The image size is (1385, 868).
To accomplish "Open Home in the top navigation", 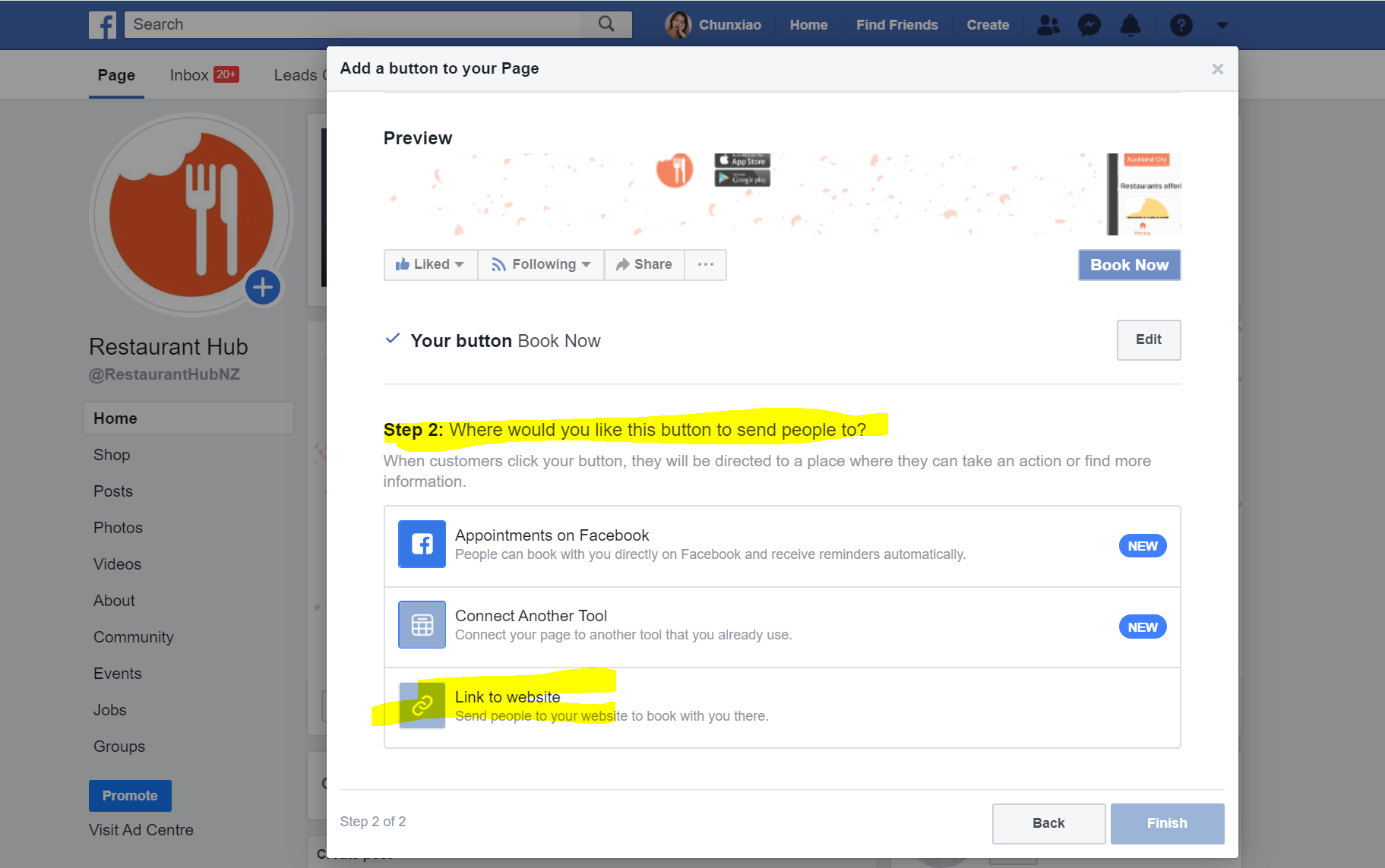I will pyautogui.click(x=808, y=25).
